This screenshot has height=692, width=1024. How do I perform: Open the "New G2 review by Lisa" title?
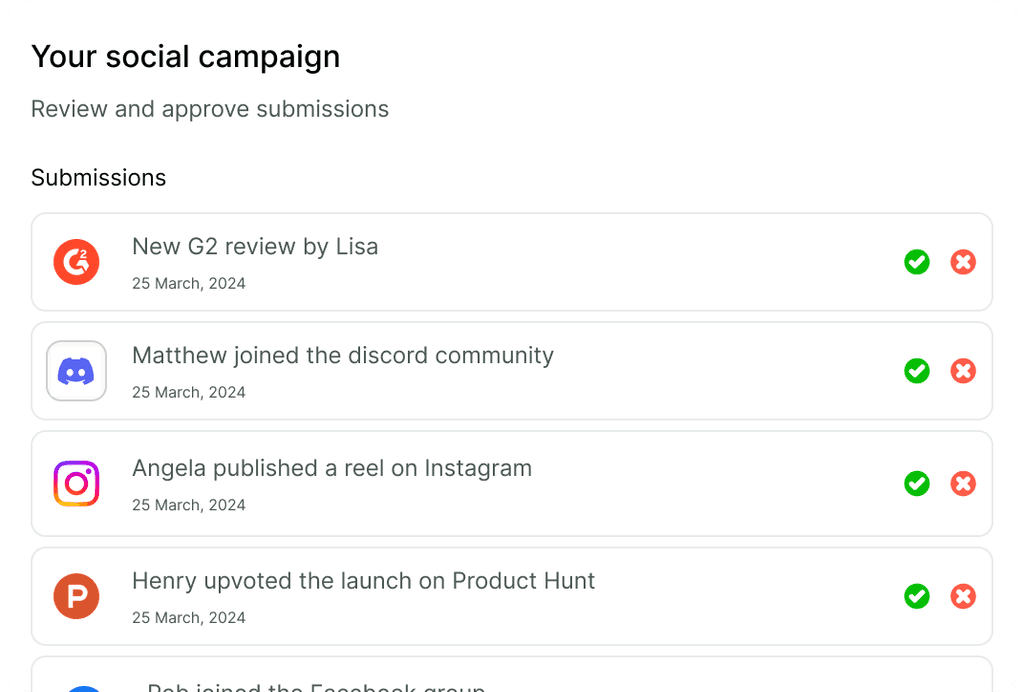(x=255, y=246)
